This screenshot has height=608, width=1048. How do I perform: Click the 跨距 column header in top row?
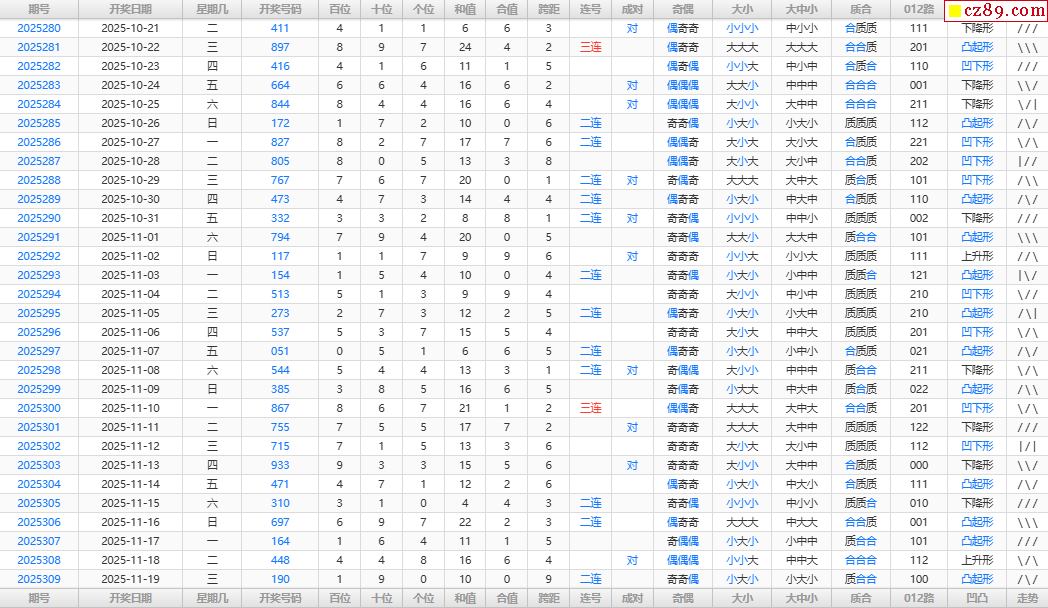pyautogui.click(x=549, y=9)
